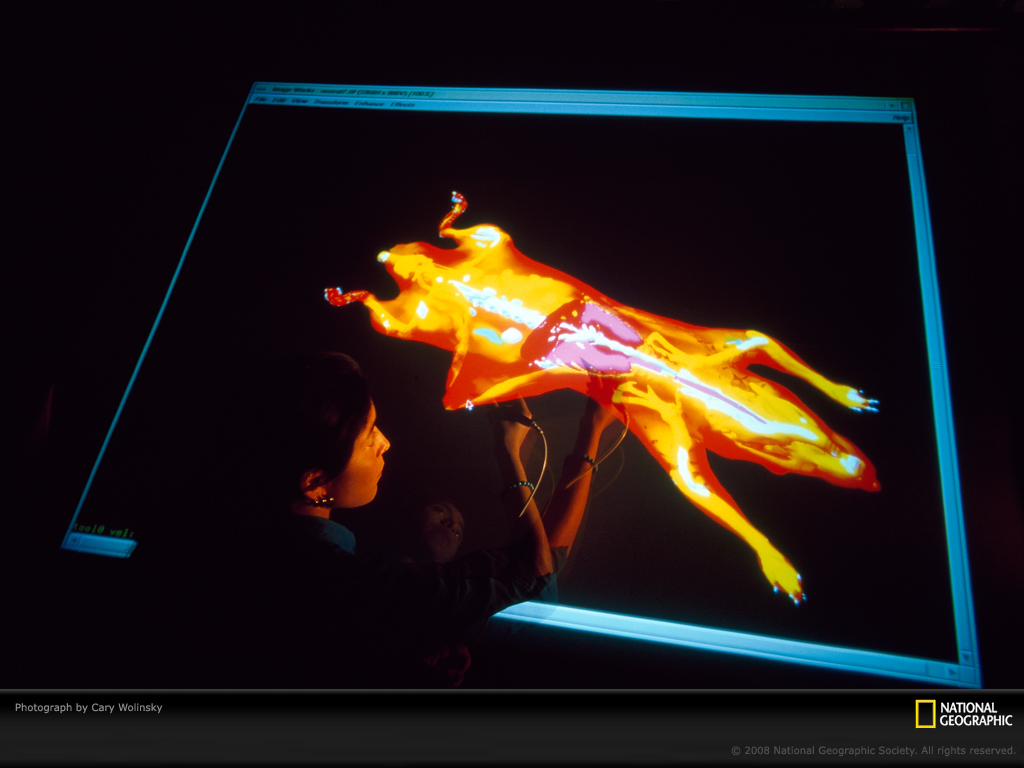Click vertical scrollbar up arrow
Image resolution: width=1024 pixels, height=768 pixels.
click(909, 129)
